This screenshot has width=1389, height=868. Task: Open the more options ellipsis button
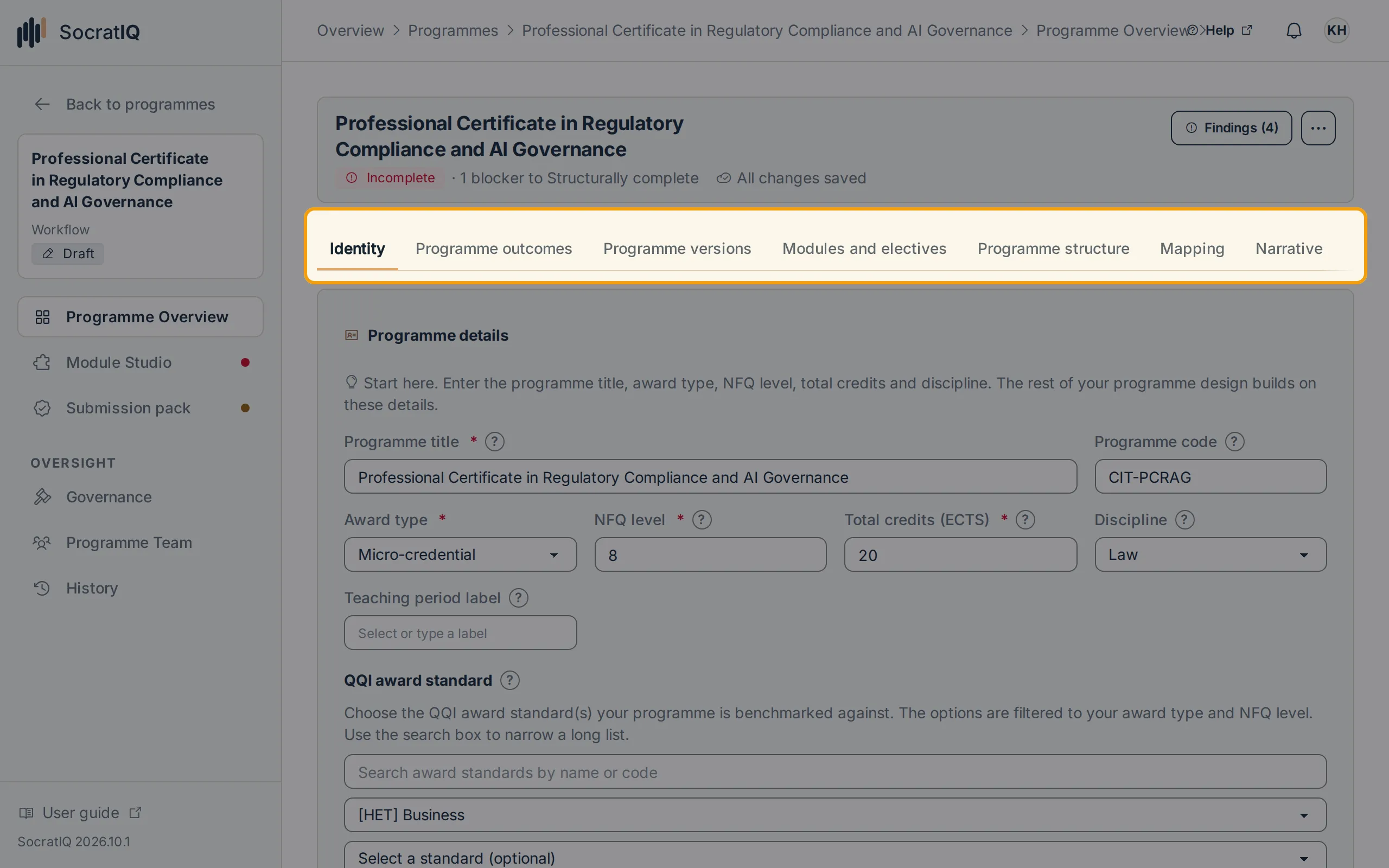point(1318,127)
